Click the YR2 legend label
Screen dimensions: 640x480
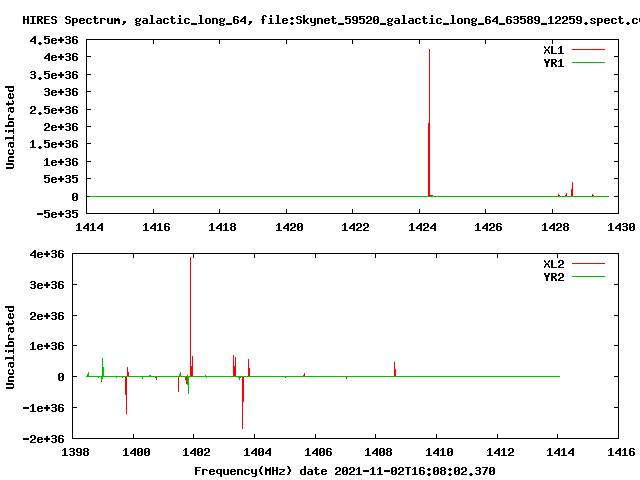[x=553, y=277]
